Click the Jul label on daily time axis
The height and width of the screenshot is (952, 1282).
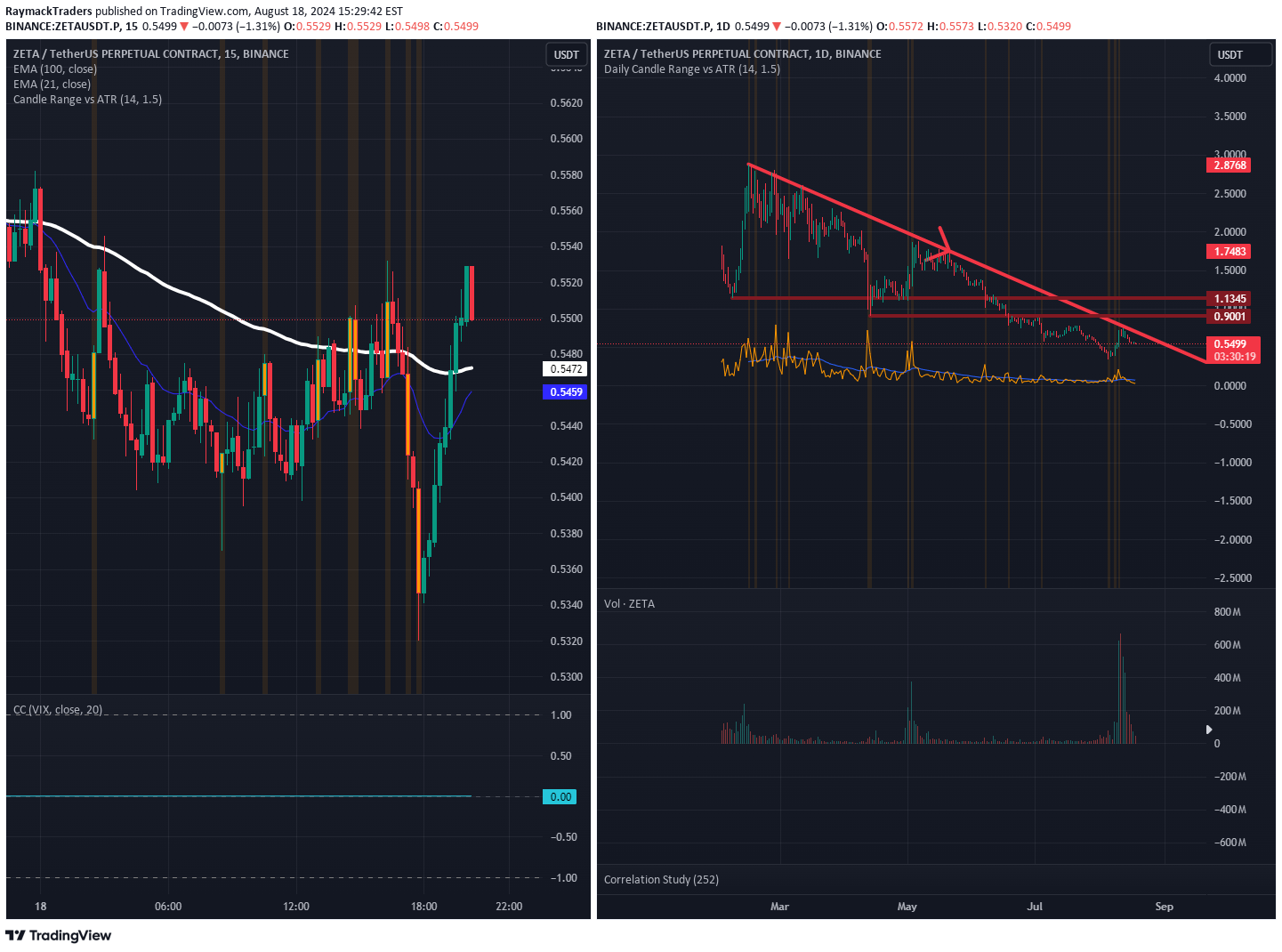tap(1035, 907)
